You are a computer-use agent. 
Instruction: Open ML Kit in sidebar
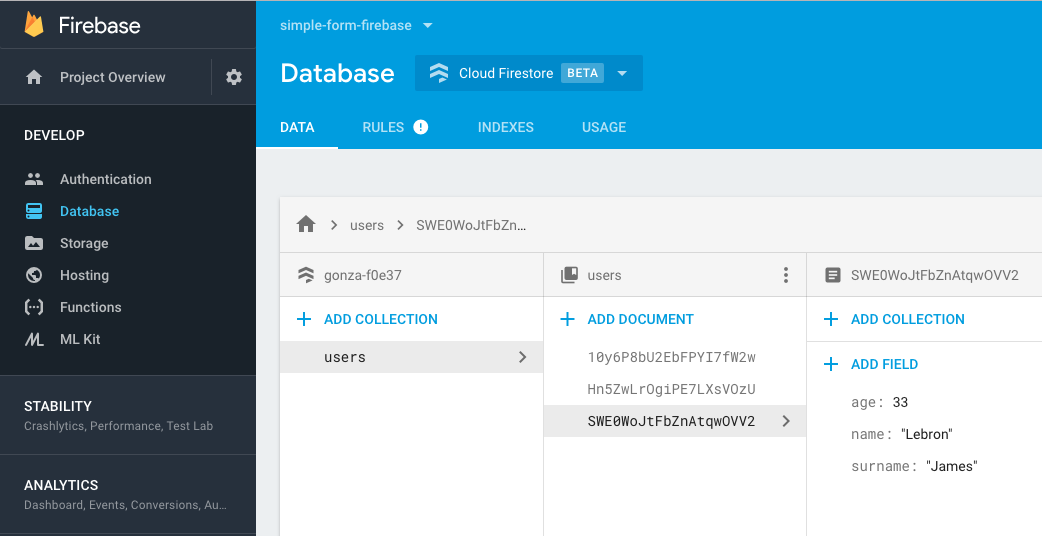[80, 339]
